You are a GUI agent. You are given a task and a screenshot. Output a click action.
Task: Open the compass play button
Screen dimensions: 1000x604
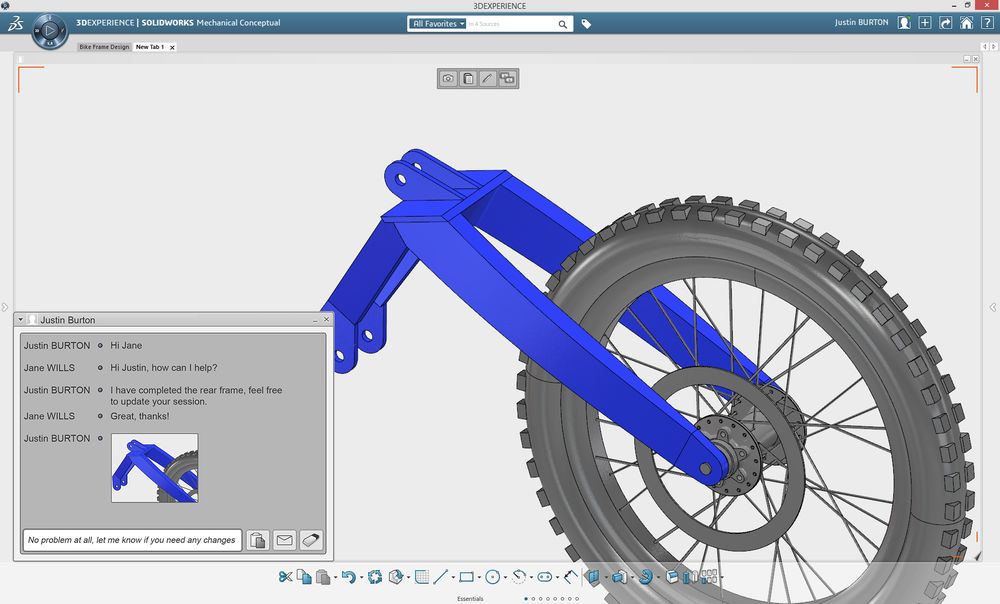[x=50, y=31]
